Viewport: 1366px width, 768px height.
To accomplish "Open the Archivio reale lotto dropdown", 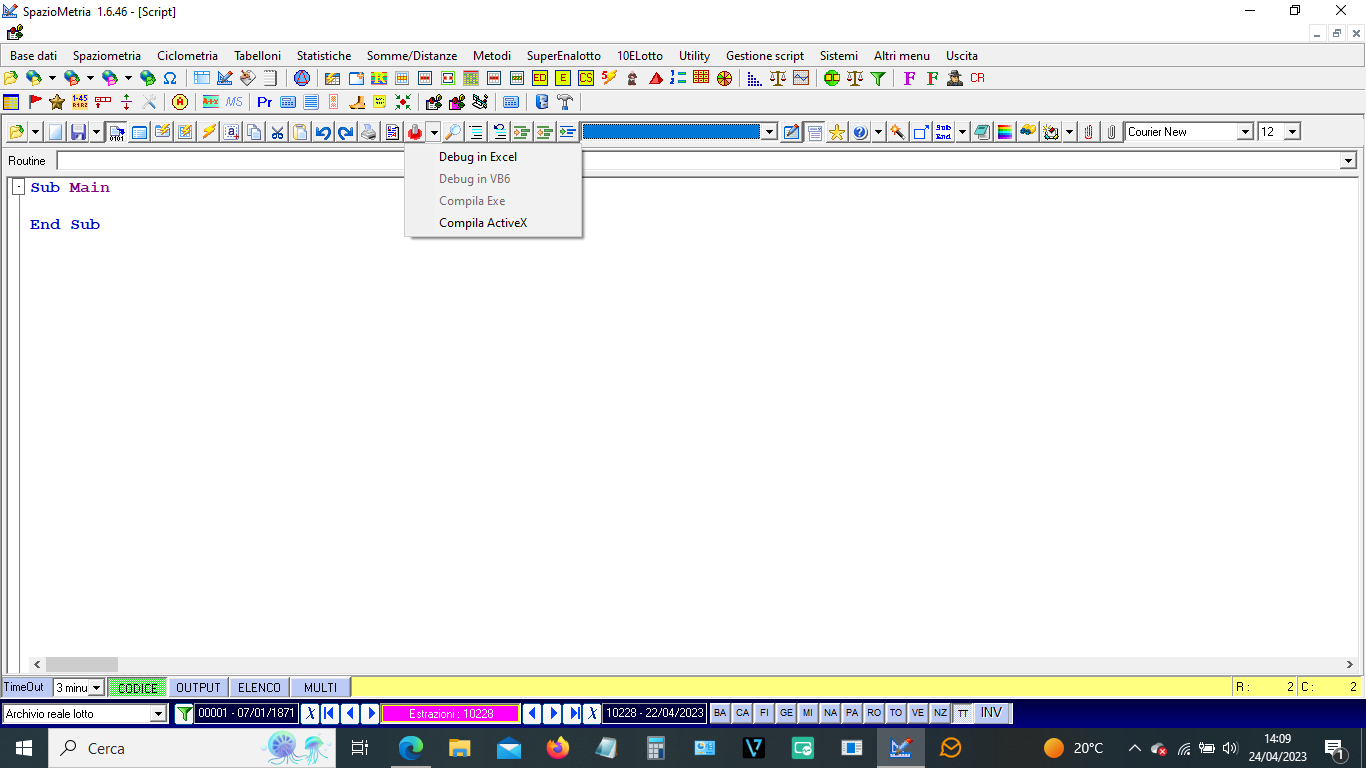I will click(x=158, y=714).
